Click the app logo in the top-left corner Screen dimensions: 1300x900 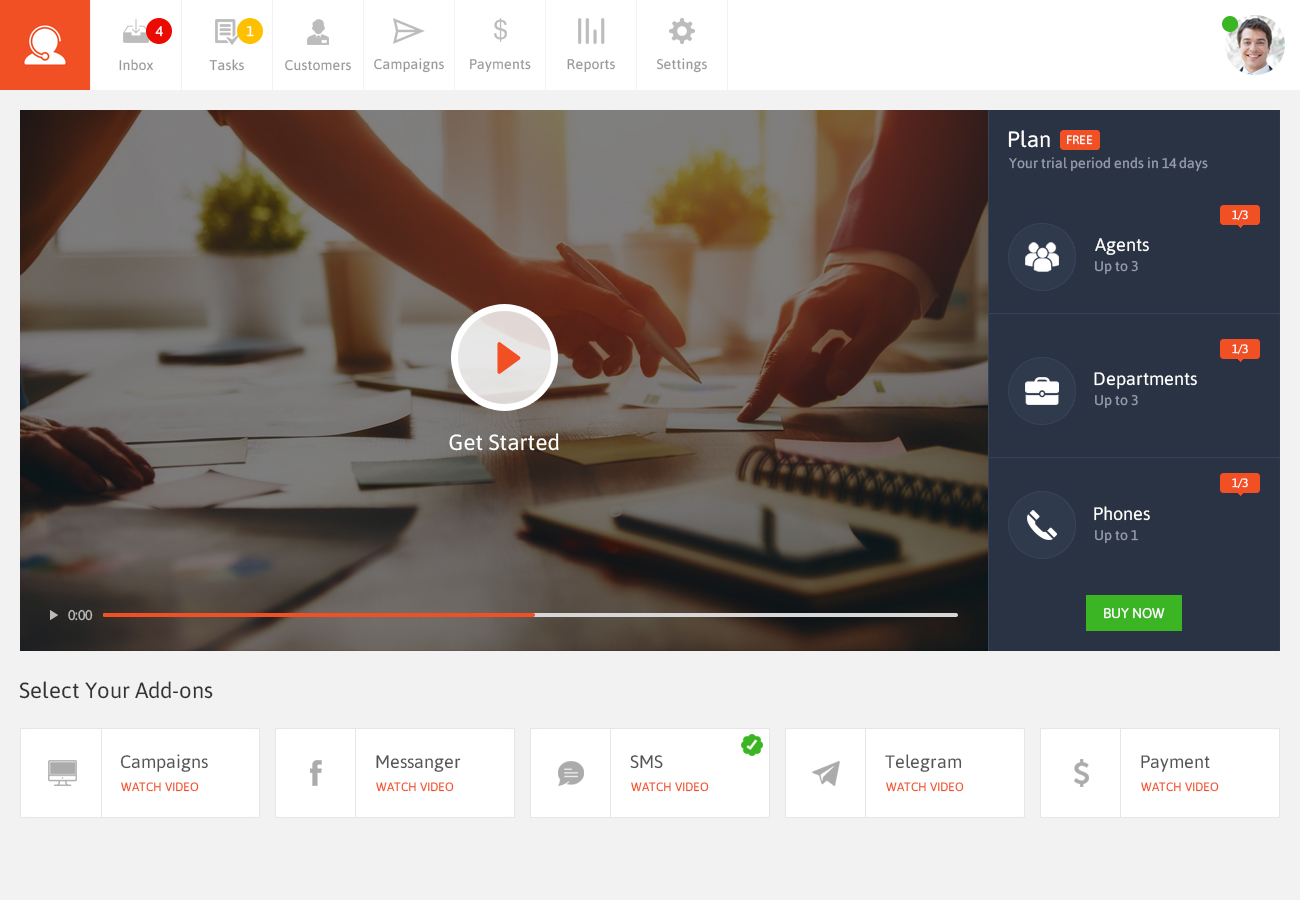pyautogui.click(x=44, y=44)
